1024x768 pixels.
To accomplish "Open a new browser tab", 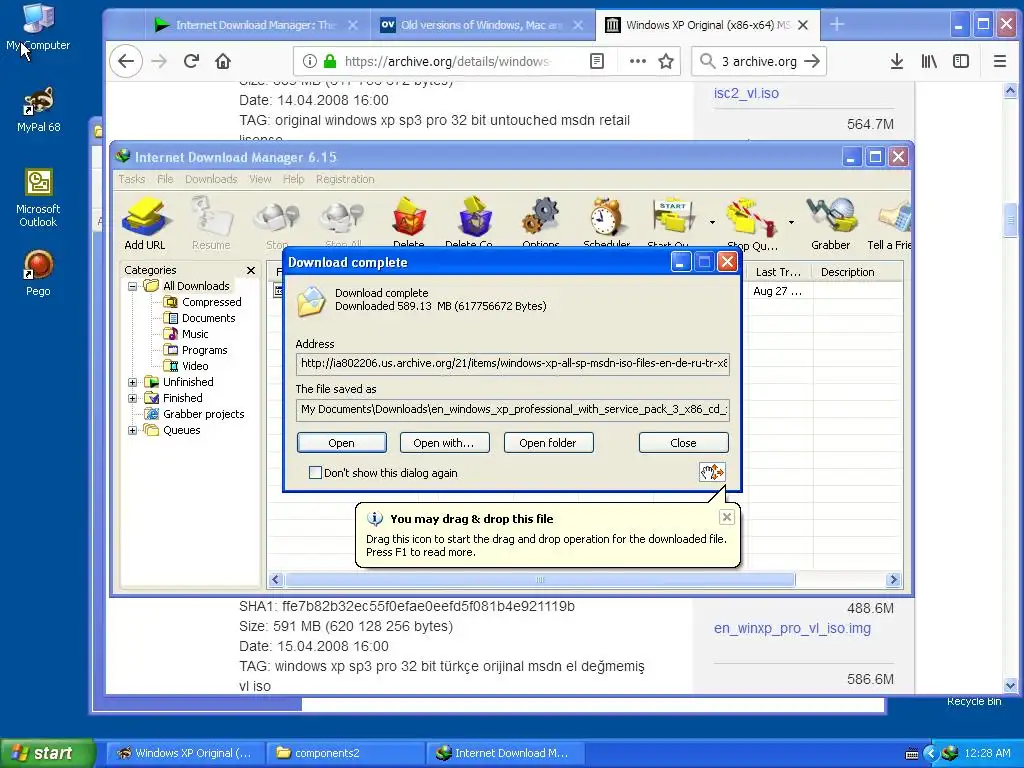I will 837,25.
